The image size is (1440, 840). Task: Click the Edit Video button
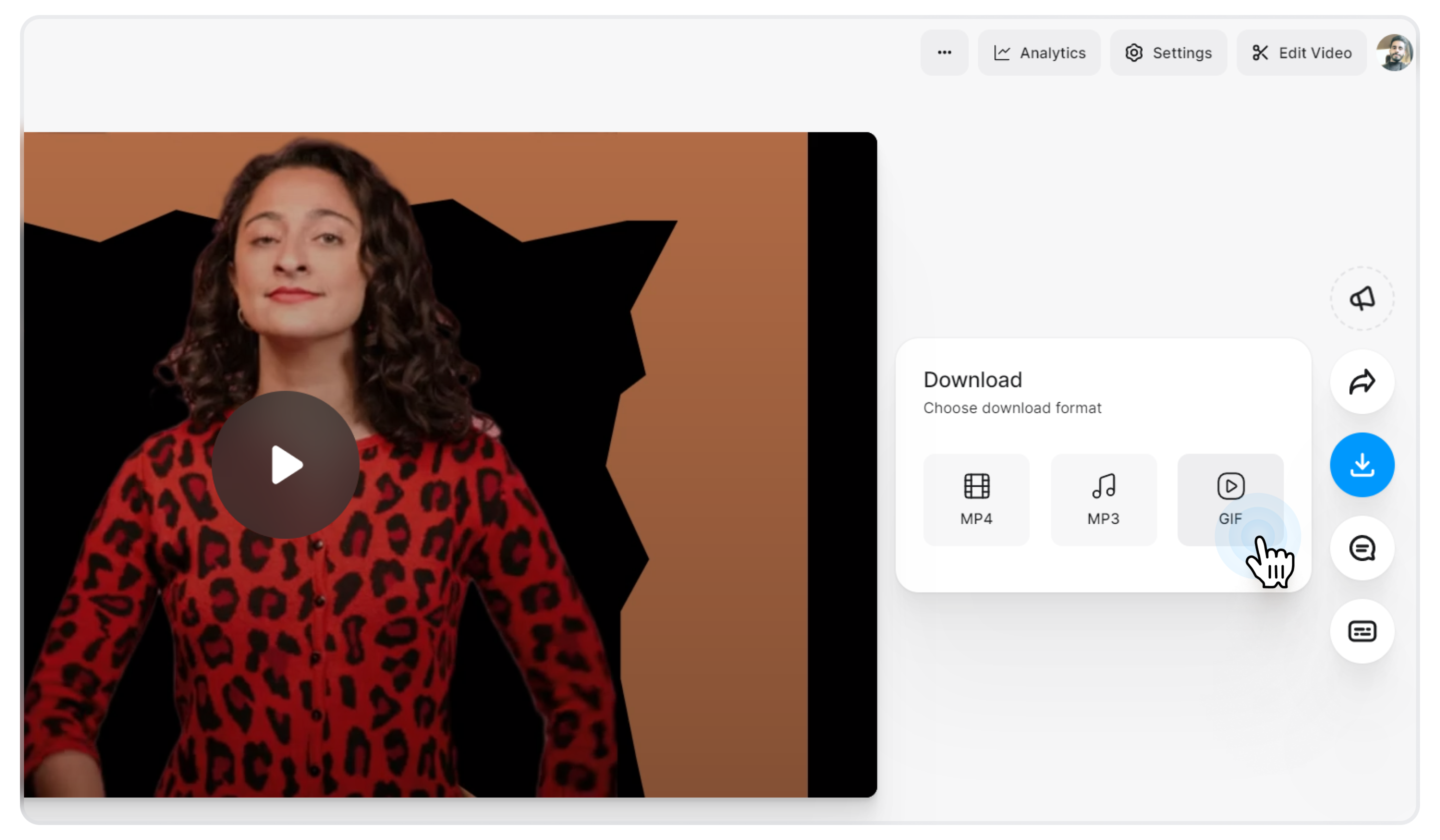point(1301,52)
